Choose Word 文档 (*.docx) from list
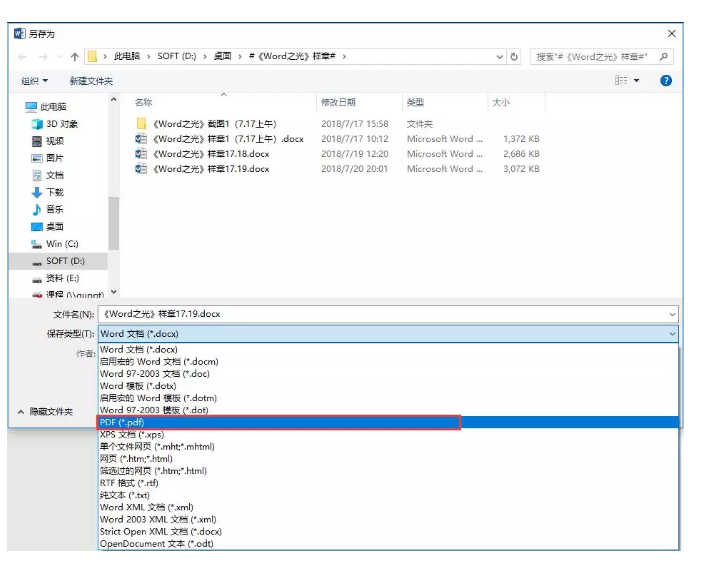 388,349
